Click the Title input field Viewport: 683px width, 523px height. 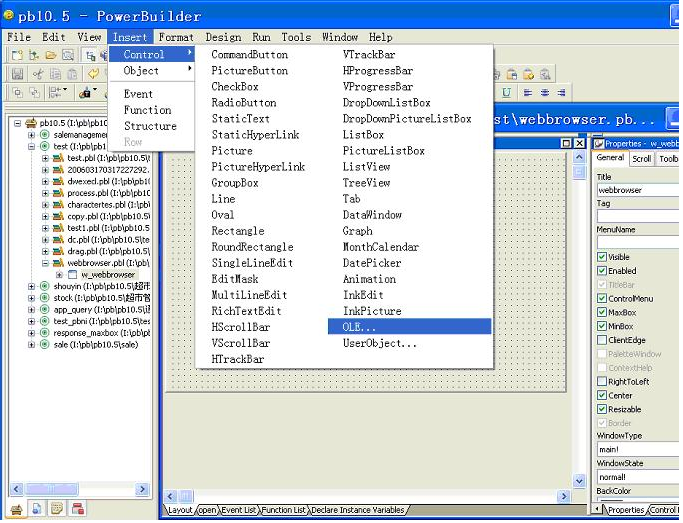(638, 190)
